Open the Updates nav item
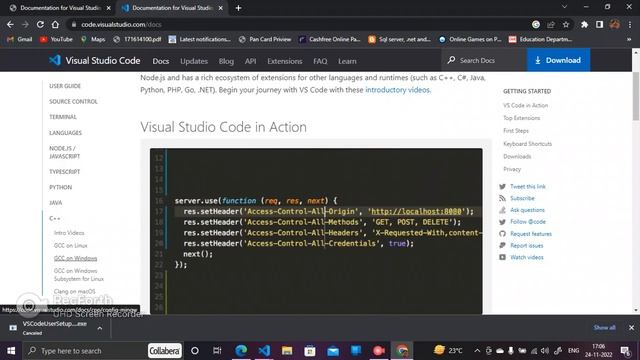The width and height of the screenshot is (640, 360). pyautogui.click(x=194, y=61)
